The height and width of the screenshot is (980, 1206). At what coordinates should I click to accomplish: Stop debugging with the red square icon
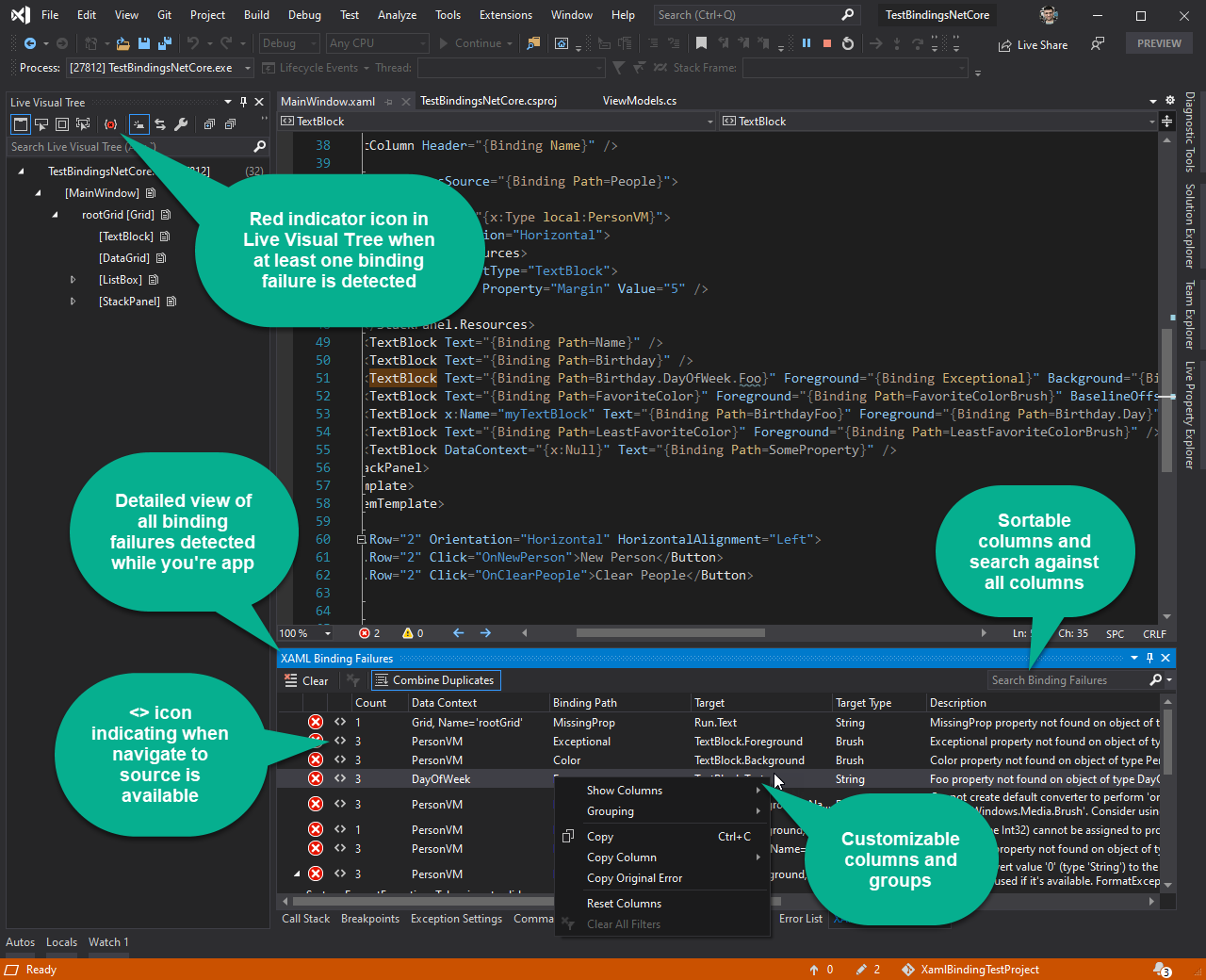(x=829, y=41)
